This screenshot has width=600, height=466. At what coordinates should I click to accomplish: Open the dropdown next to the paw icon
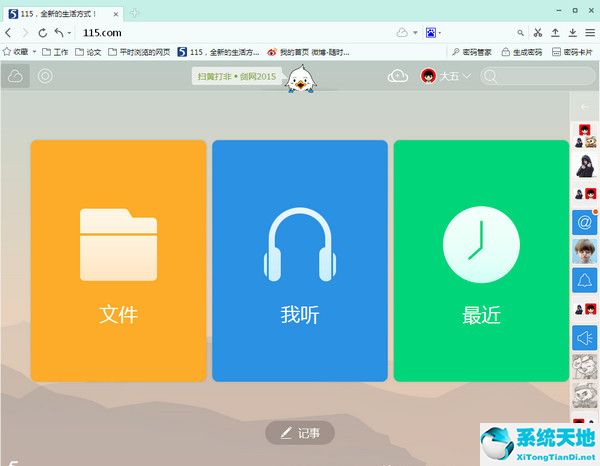[x=440, y=33]
